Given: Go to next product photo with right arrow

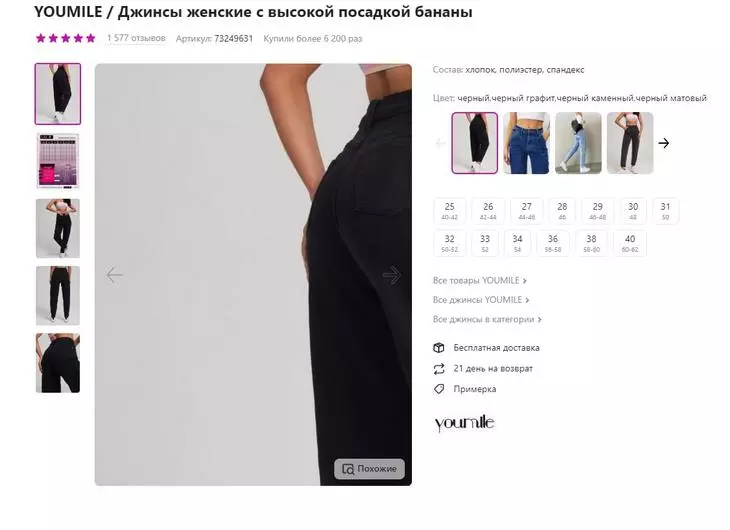Looking at the screenshot, I should [x=392, y=275].
